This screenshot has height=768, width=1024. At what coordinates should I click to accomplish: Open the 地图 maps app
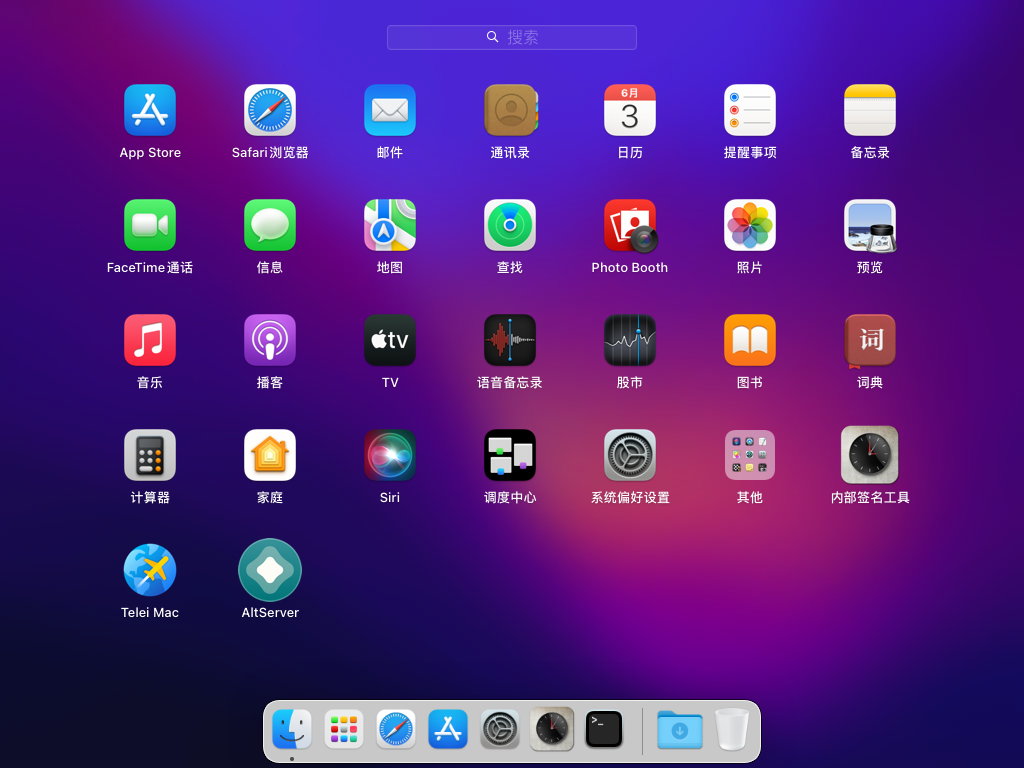[390, 225]
